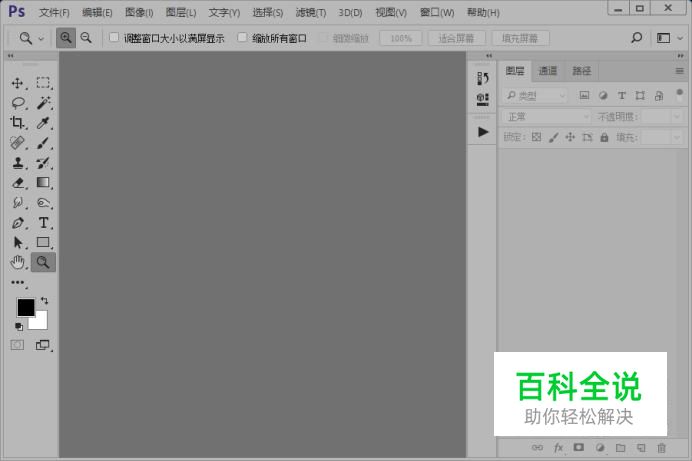692x461 pixels.
Task: Select the History Brush tool
Action: click(x=43, y=163)
